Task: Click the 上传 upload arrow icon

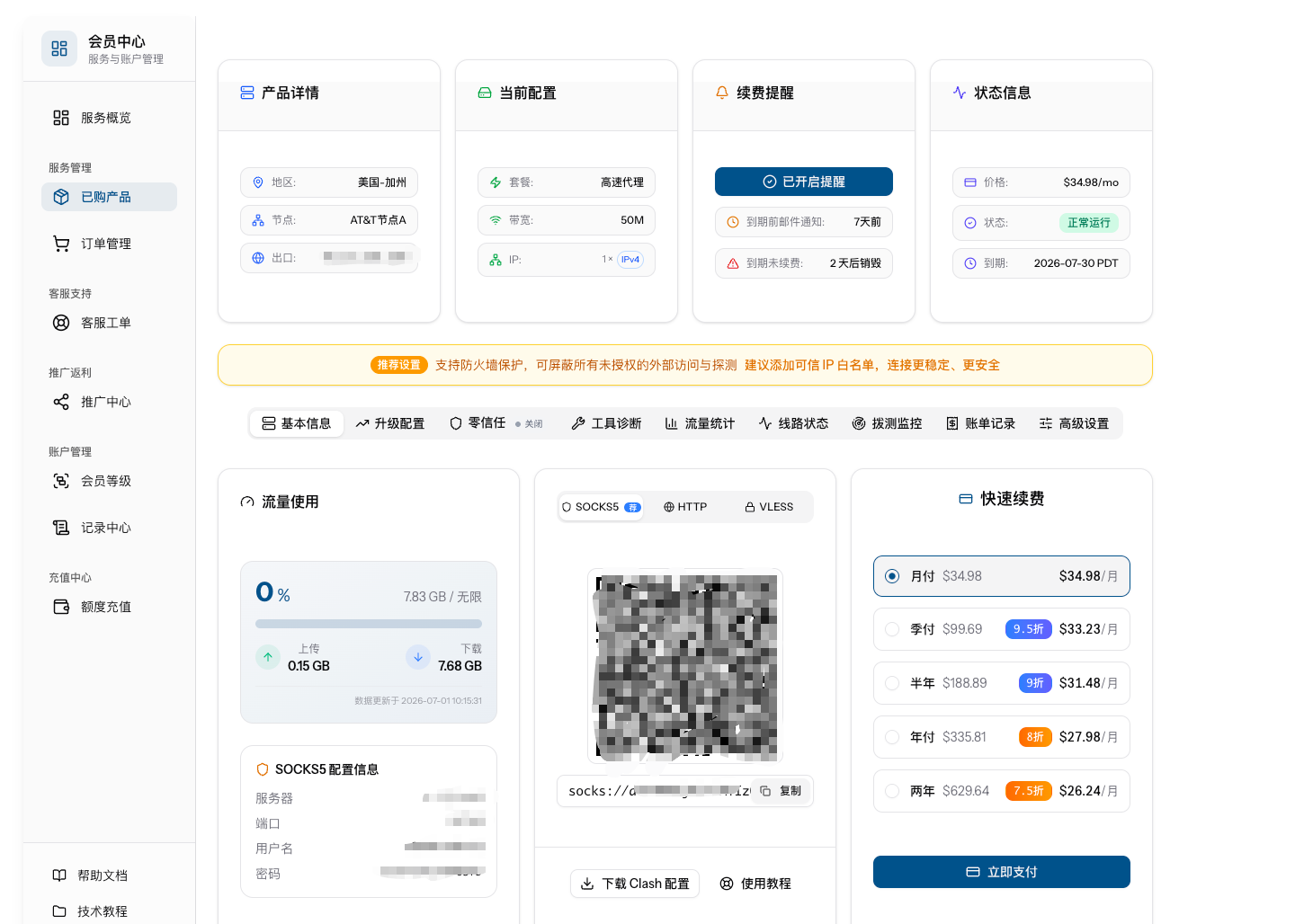Action: pos(268,657)
